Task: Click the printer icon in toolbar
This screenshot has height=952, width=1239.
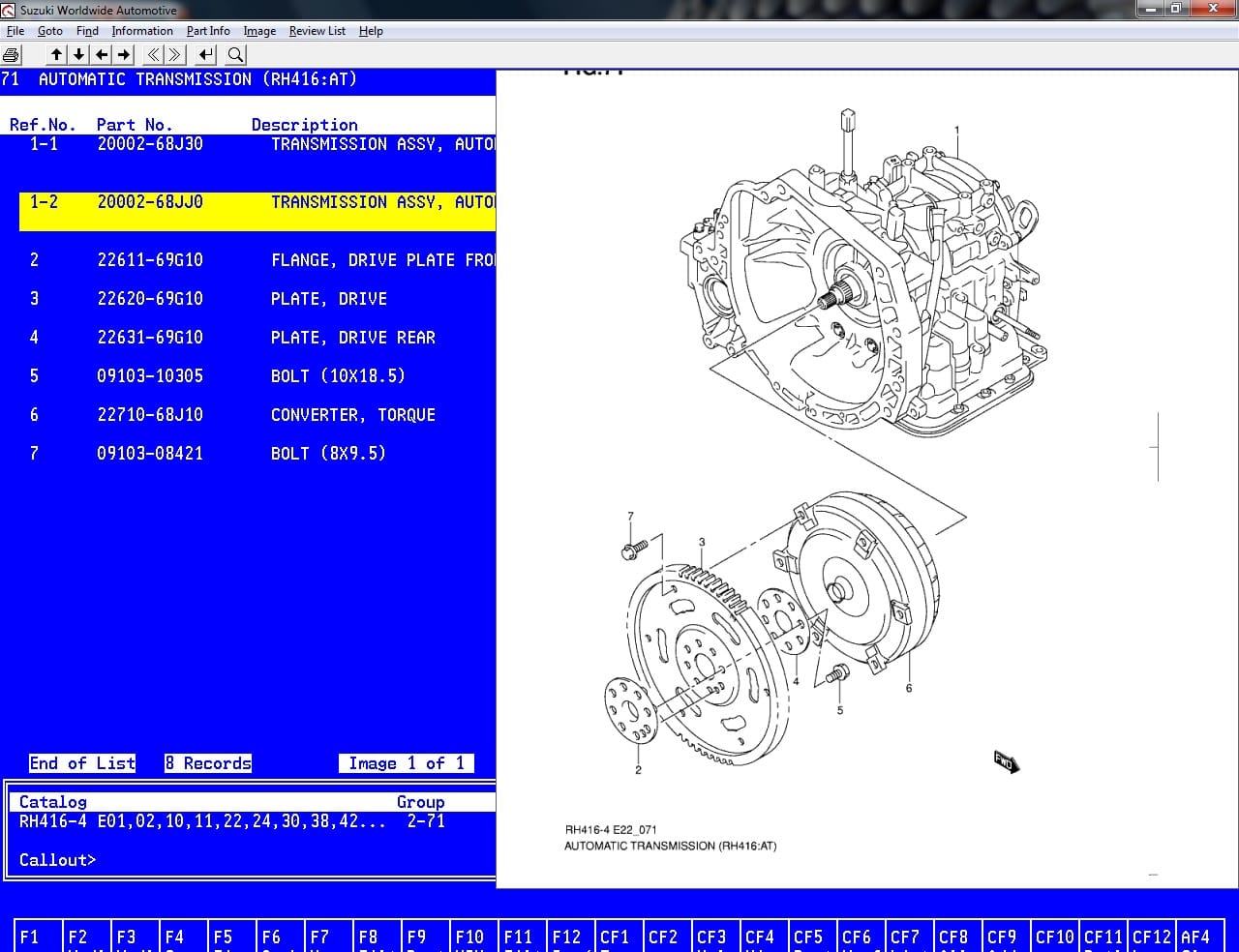Action: tap(12, 55)
